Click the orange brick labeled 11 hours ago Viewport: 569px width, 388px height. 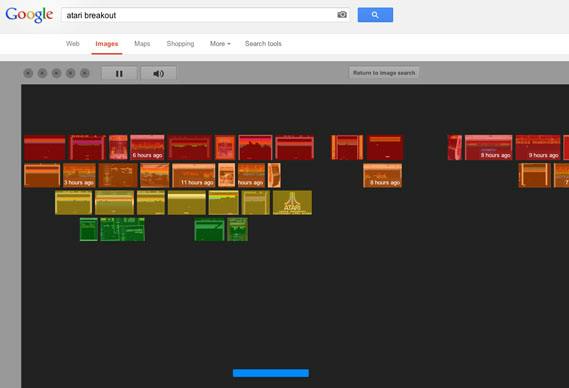pyautogui.click(x=194, y=175)
